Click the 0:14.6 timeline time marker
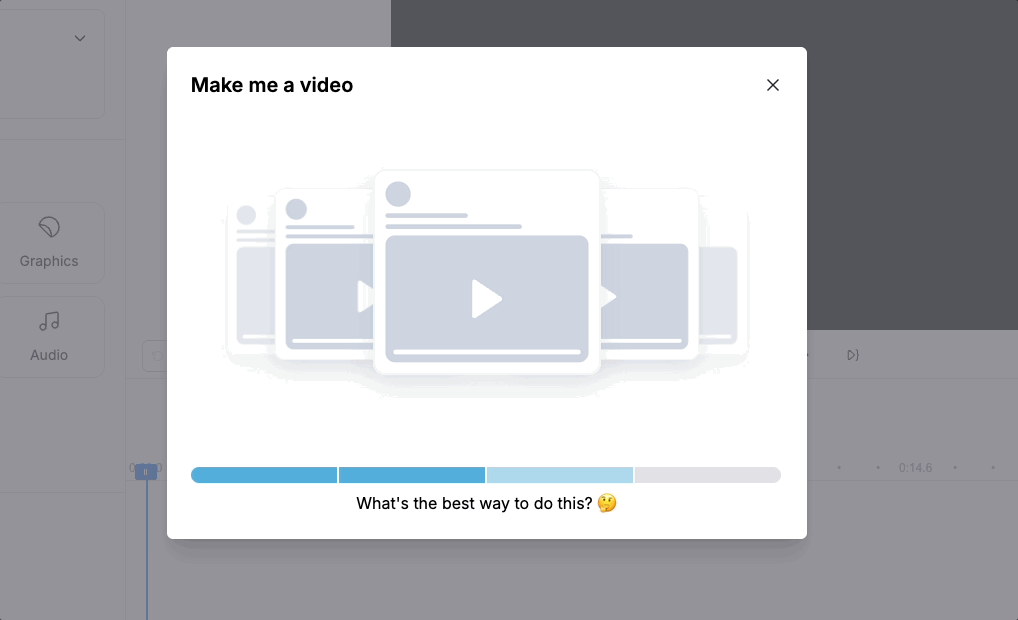The height and width of the screenshot is (620, 1018). (x=915, y=468)
